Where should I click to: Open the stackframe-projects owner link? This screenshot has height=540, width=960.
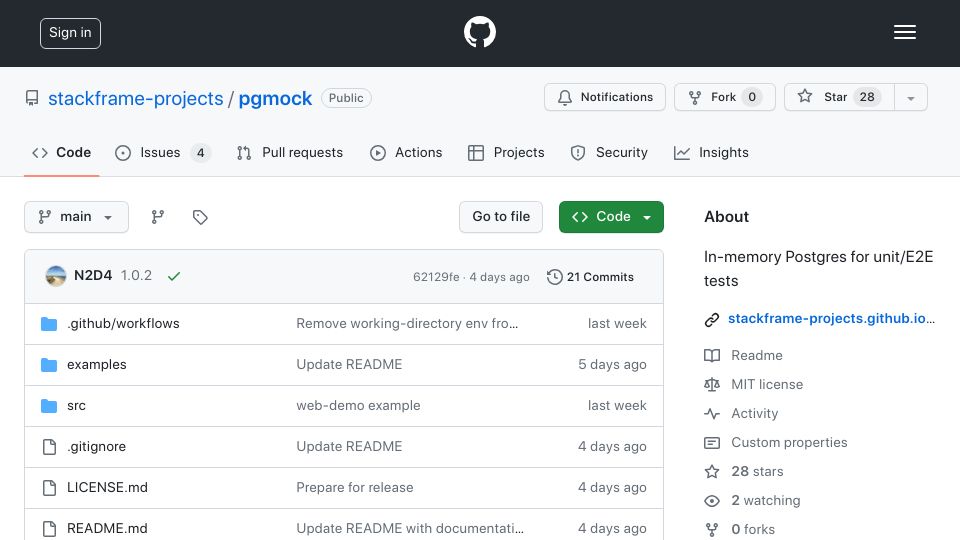coord(135,99)
